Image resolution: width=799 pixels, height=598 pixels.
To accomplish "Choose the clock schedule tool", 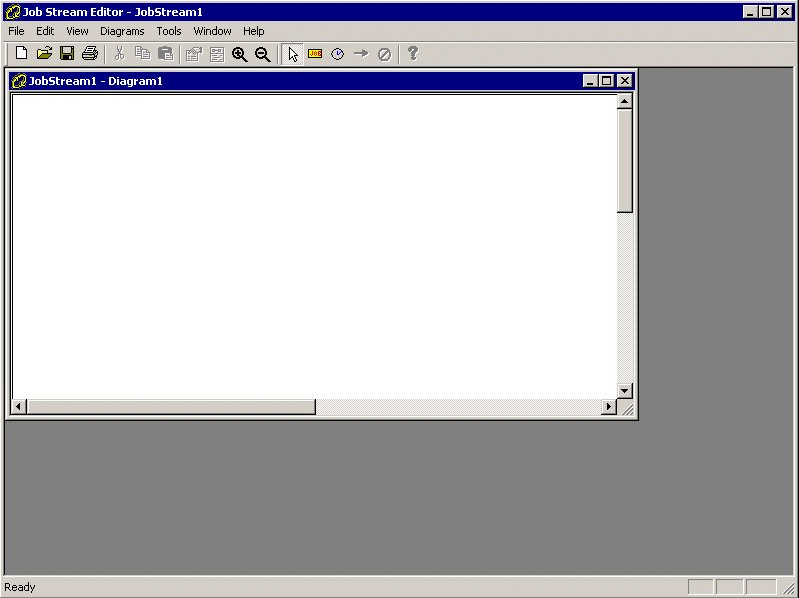I will tap(338, 54).
